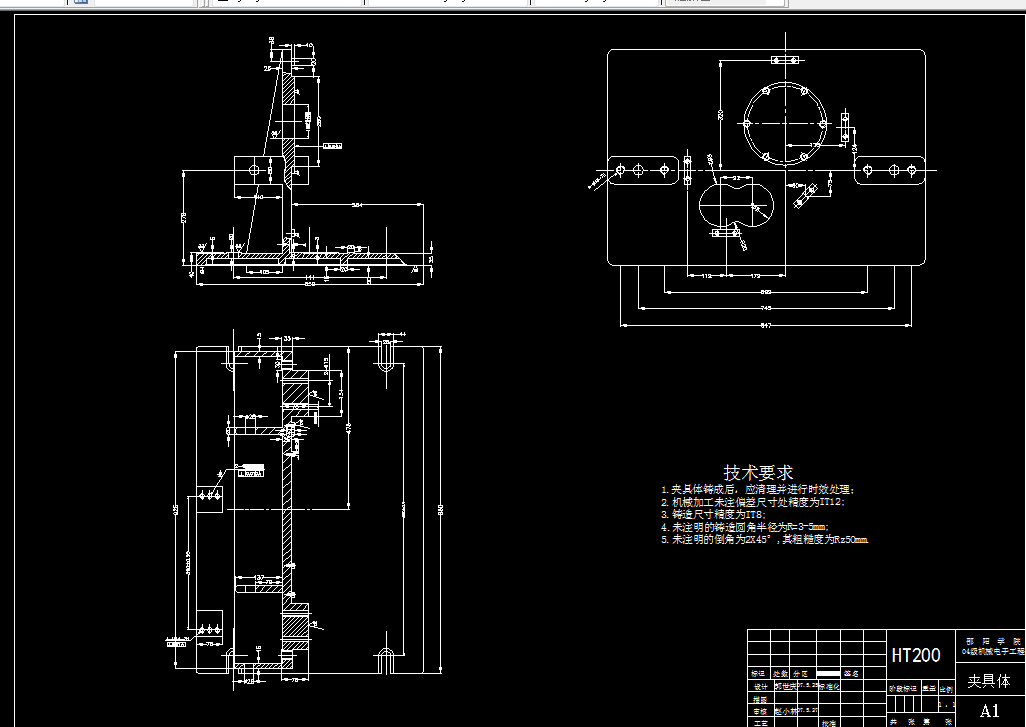Click the 签名 cell in title block
Screen dimensions: 1026x727
851,673
